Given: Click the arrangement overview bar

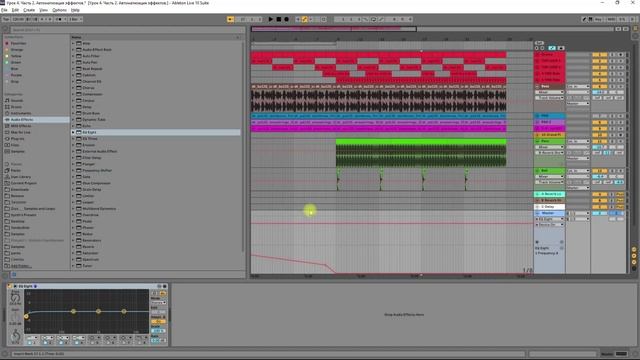Looking at the screenshot, I should click(x=433, y=29).
